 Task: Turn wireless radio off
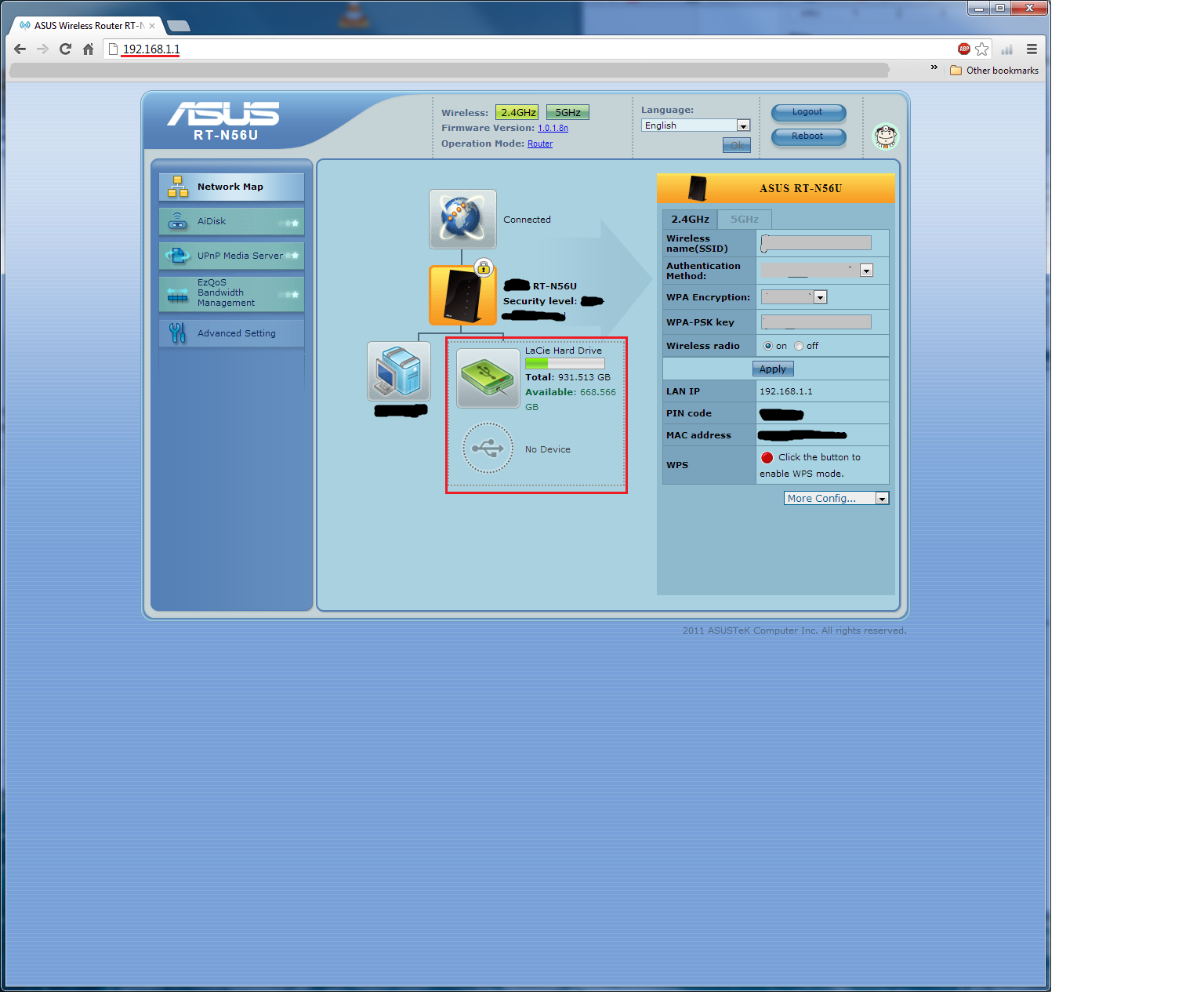click(x=799, y=346)
